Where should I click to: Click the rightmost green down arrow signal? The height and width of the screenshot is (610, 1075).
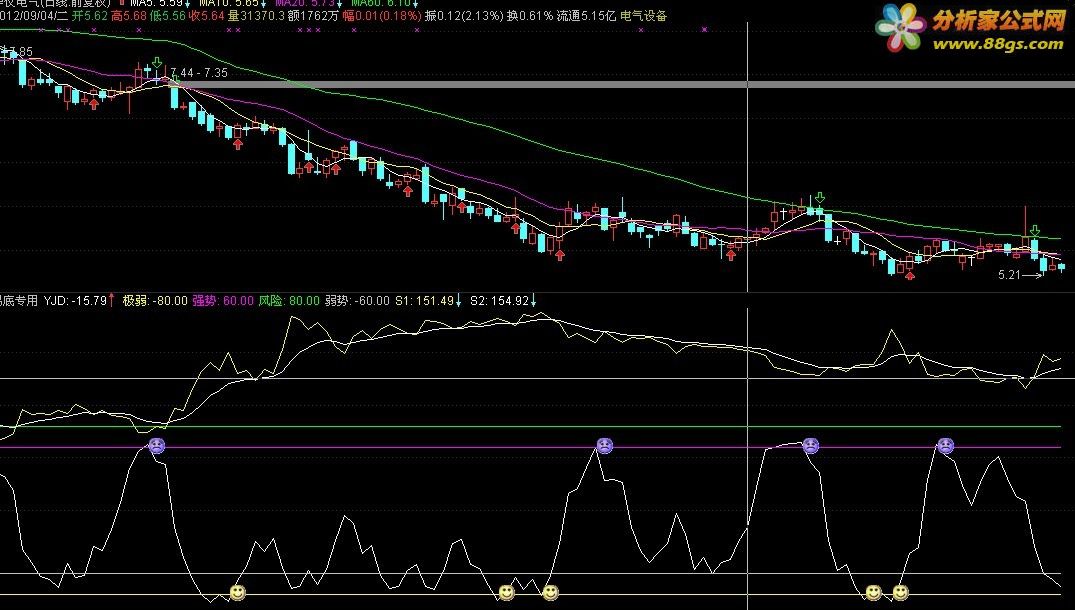coord(1035,230)
